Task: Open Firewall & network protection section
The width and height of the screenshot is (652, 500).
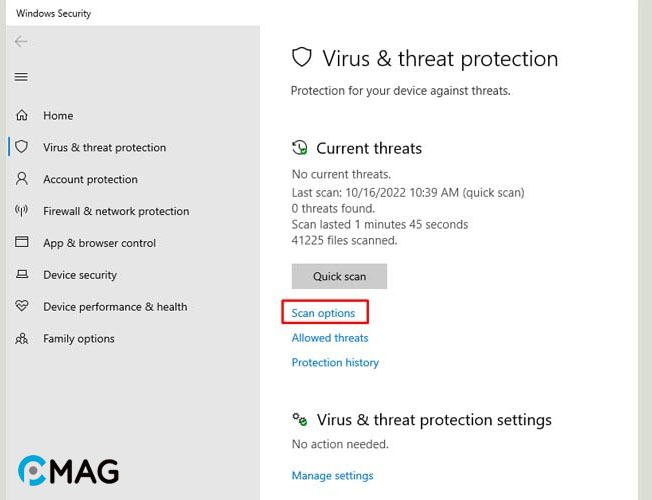Action: click(116, 211)
